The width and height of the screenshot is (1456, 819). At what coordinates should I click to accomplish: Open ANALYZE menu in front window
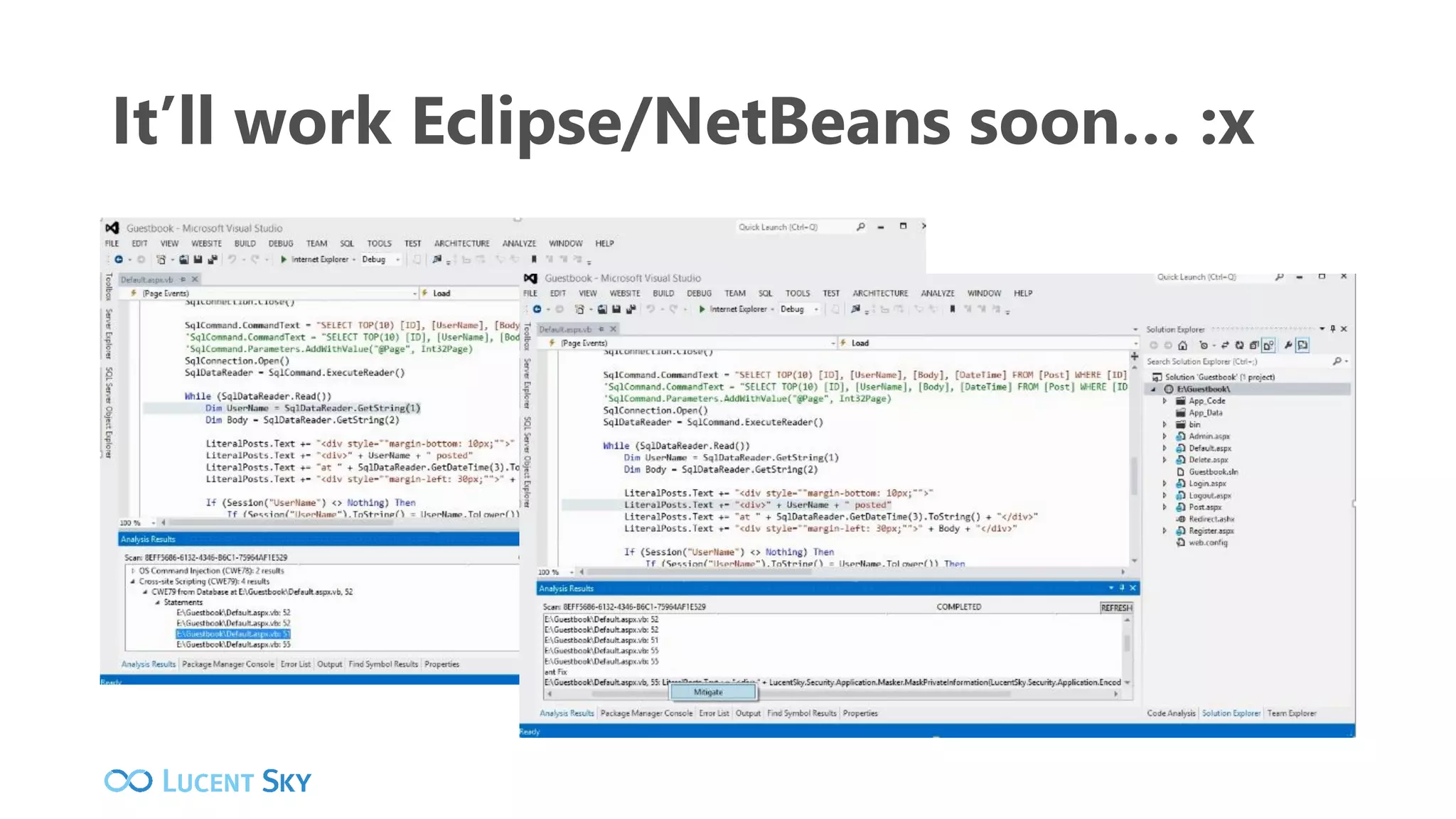click(937, 293)
